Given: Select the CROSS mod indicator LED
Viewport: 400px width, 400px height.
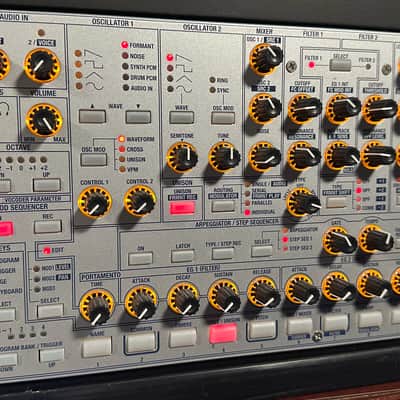Looking at the screenshot, I should coord(122,149).
